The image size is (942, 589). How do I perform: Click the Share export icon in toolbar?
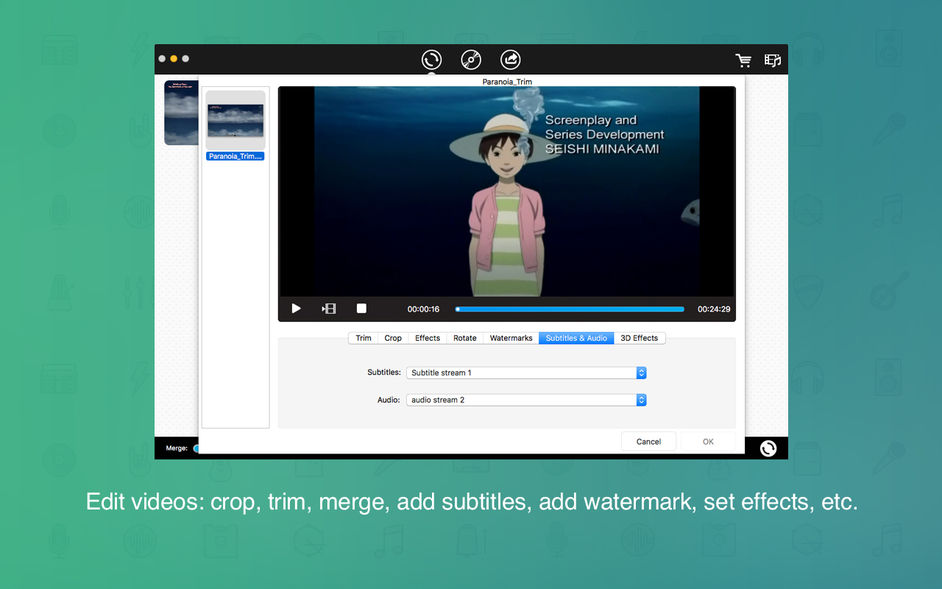511,60
